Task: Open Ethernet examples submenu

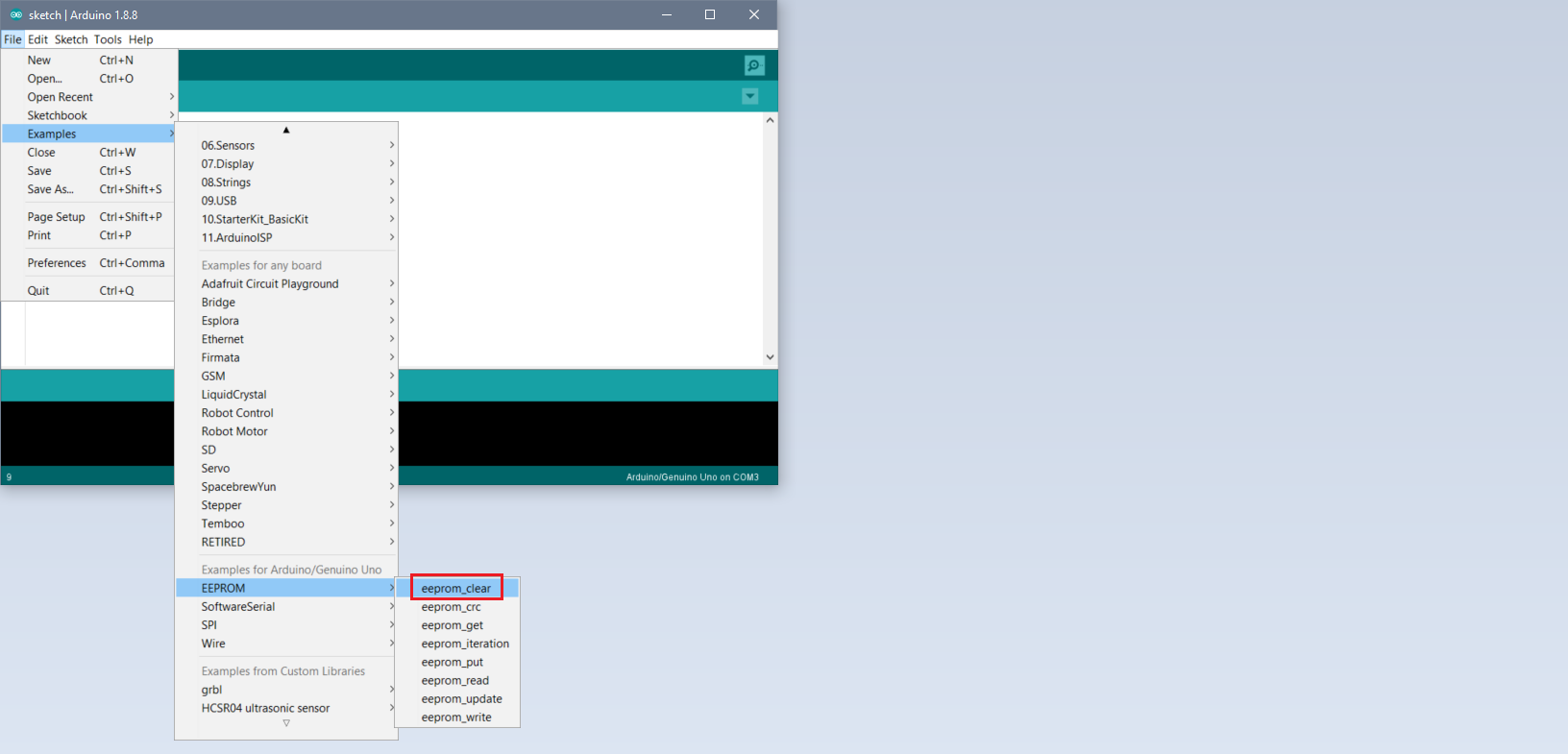Action: 286,339
